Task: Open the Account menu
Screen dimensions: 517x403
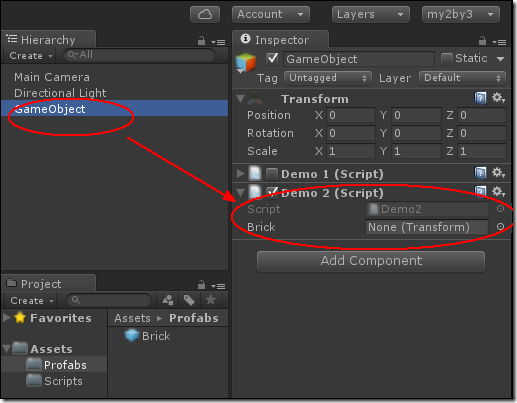Action: coord(270,15)
